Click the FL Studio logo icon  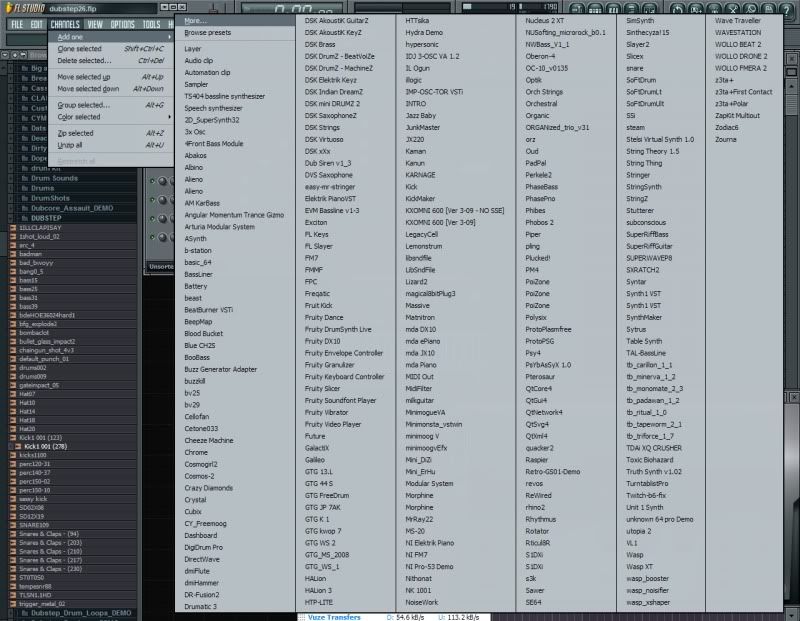(9, 8)
